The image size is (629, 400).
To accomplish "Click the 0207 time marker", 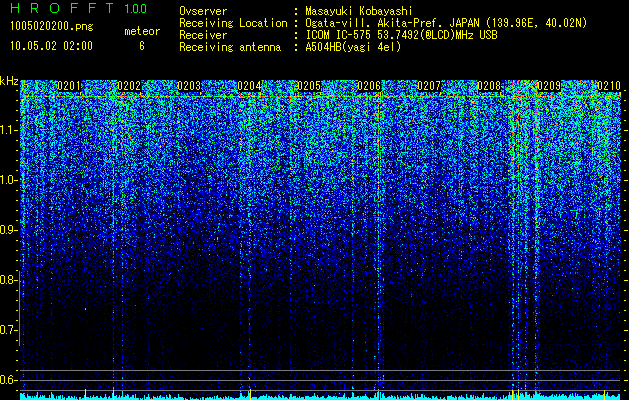I will (429, 86).
